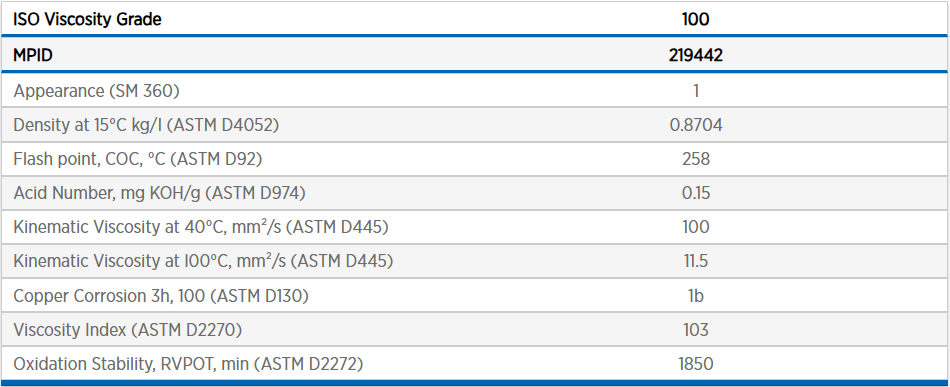Screen dimensions: 950x387
Task: Select the Appearance (SM 360) row
Action: (475, 91)
